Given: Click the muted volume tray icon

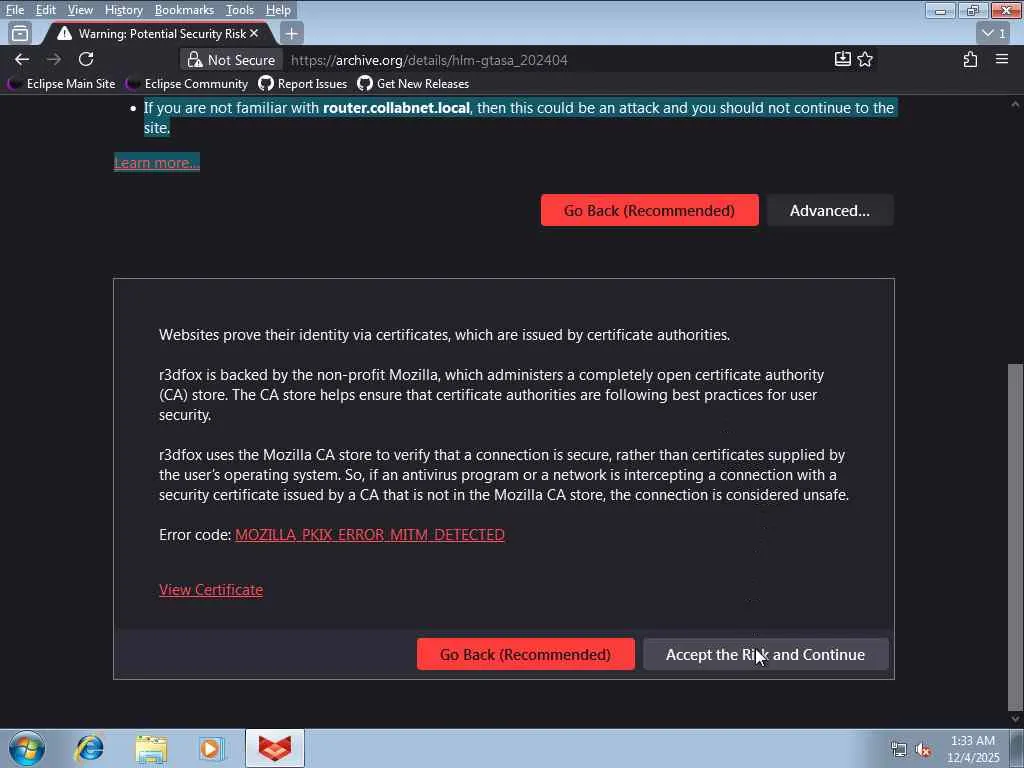Looking at the screenshot, I should pyautogui.click(x=923, y=750).
